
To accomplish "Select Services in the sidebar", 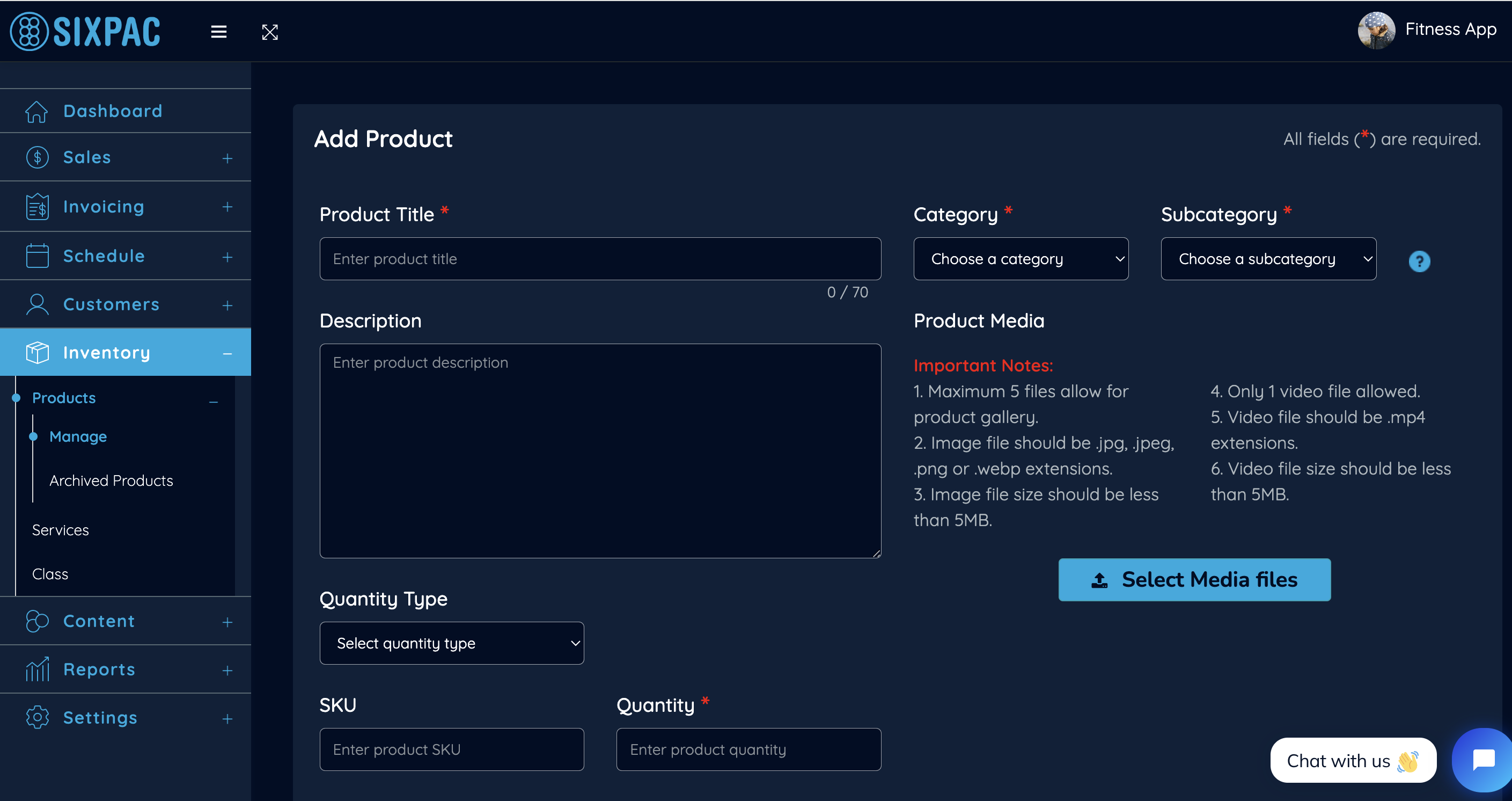I will (60, 530).
